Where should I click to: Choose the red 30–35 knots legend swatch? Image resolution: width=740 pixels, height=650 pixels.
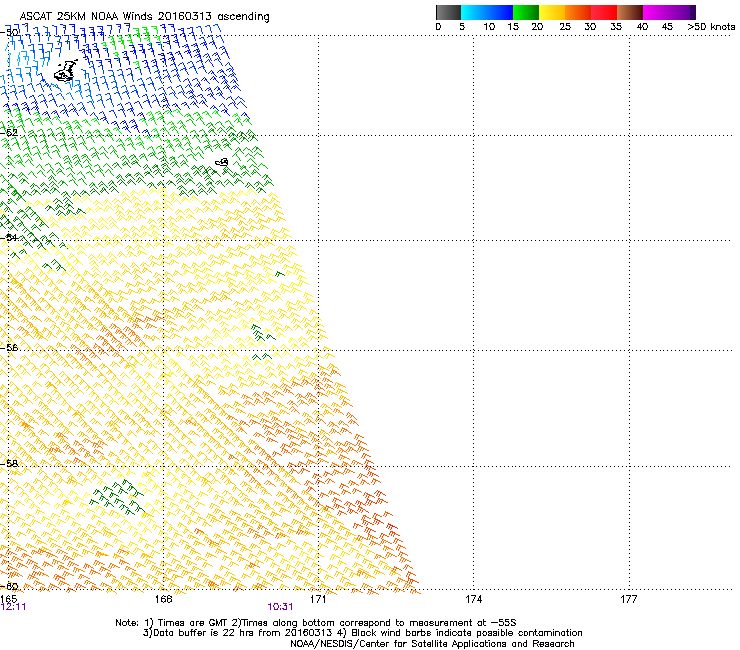(x=604, y=12)
